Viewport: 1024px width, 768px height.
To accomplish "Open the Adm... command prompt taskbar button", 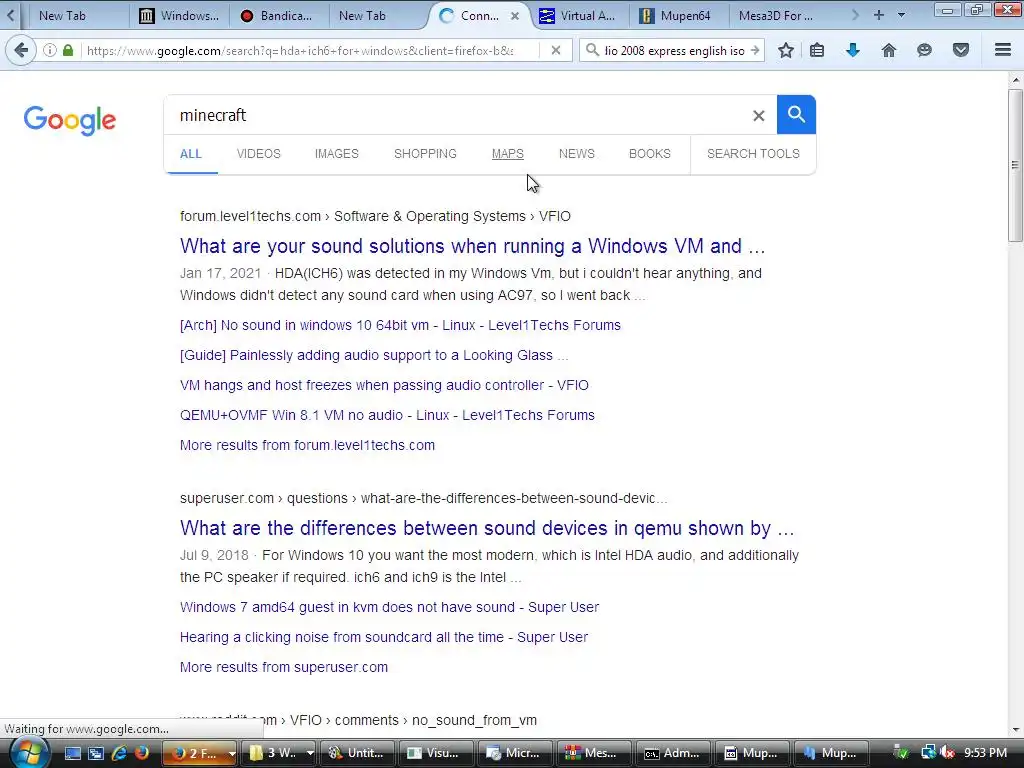I will click(672, 753).
